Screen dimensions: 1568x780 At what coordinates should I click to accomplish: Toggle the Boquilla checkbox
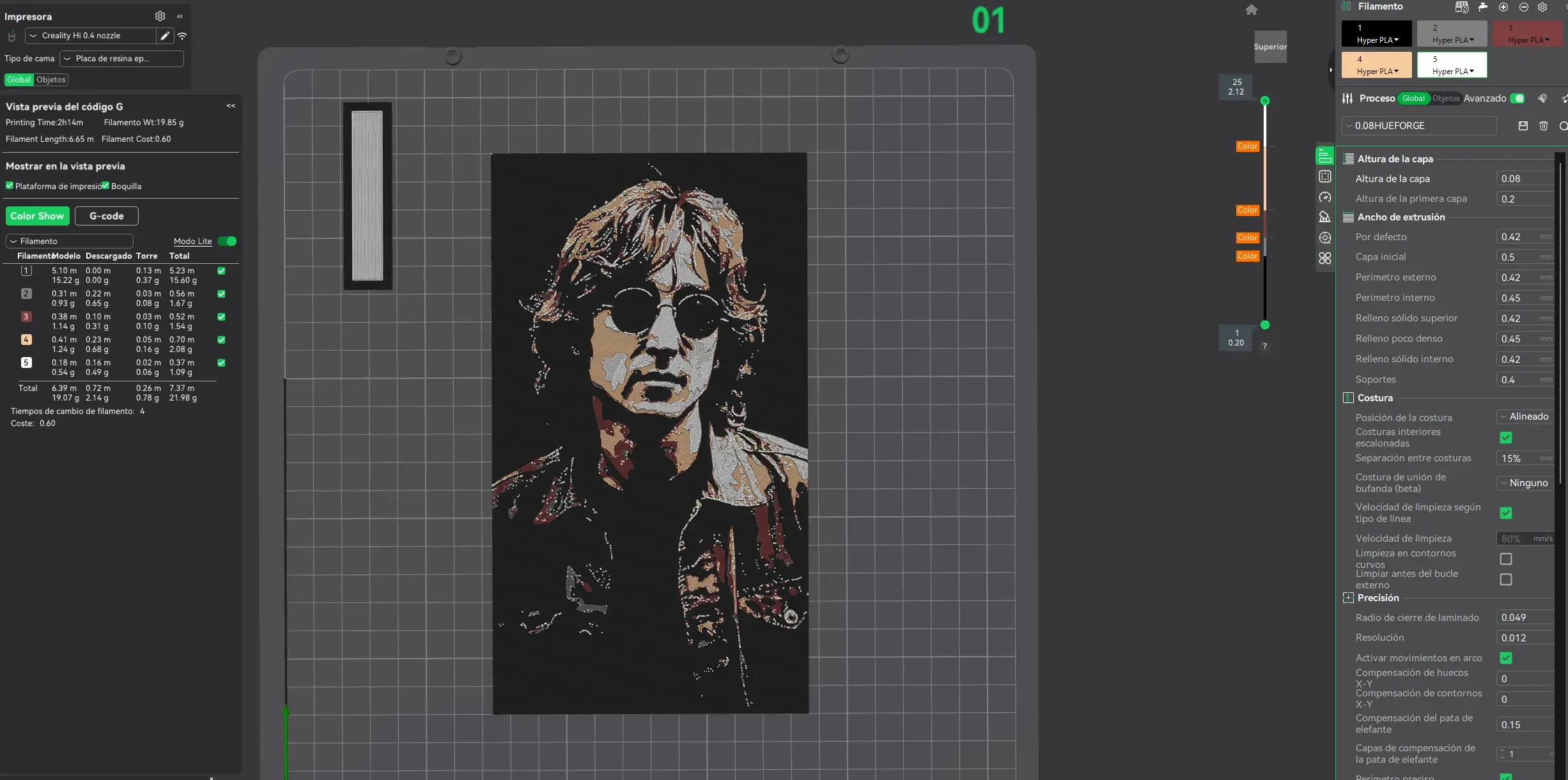coord(105,186)
